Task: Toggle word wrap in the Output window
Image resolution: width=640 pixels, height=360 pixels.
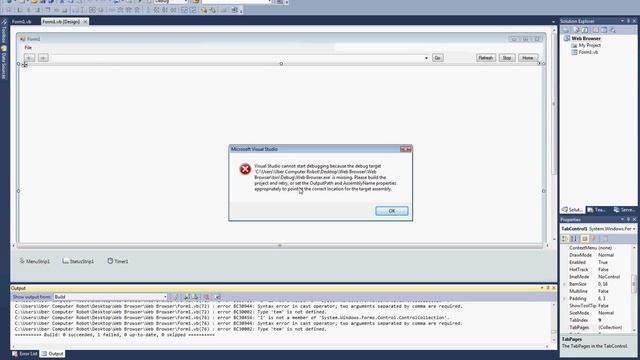Action: coord(218,297)
